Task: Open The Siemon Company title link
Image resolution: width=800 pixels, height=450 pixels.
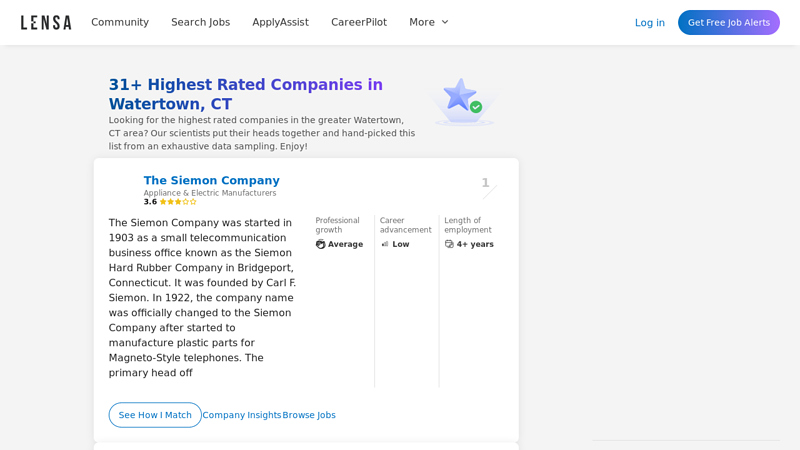Action: pos(211,180)
